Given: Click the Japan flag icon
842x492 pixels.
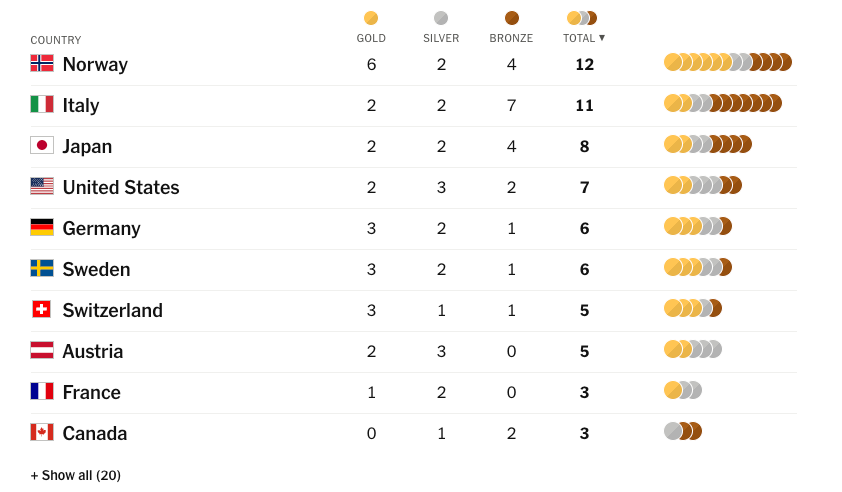Looking at the screenshot, I should pyautogui.click(x=42, y=145).
